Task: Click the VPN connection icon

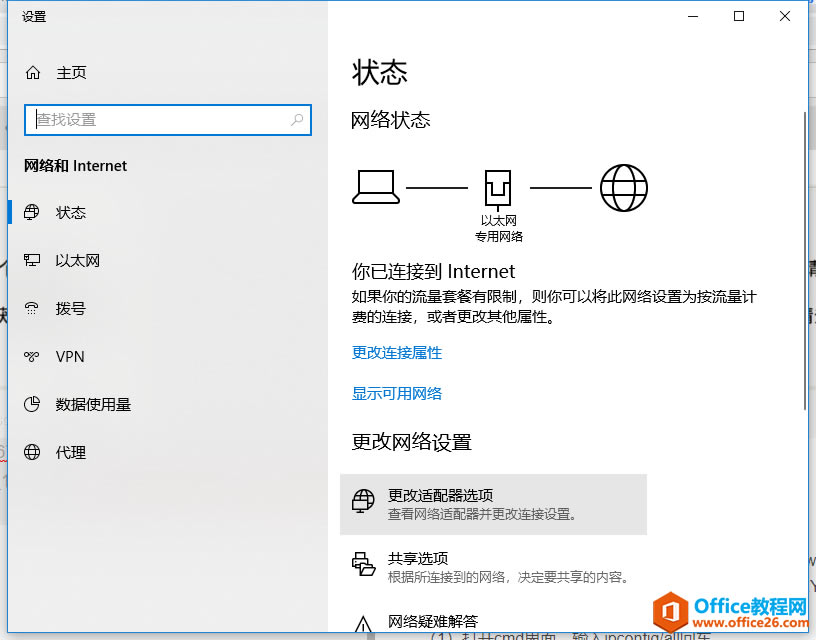Action: point(32,356)
